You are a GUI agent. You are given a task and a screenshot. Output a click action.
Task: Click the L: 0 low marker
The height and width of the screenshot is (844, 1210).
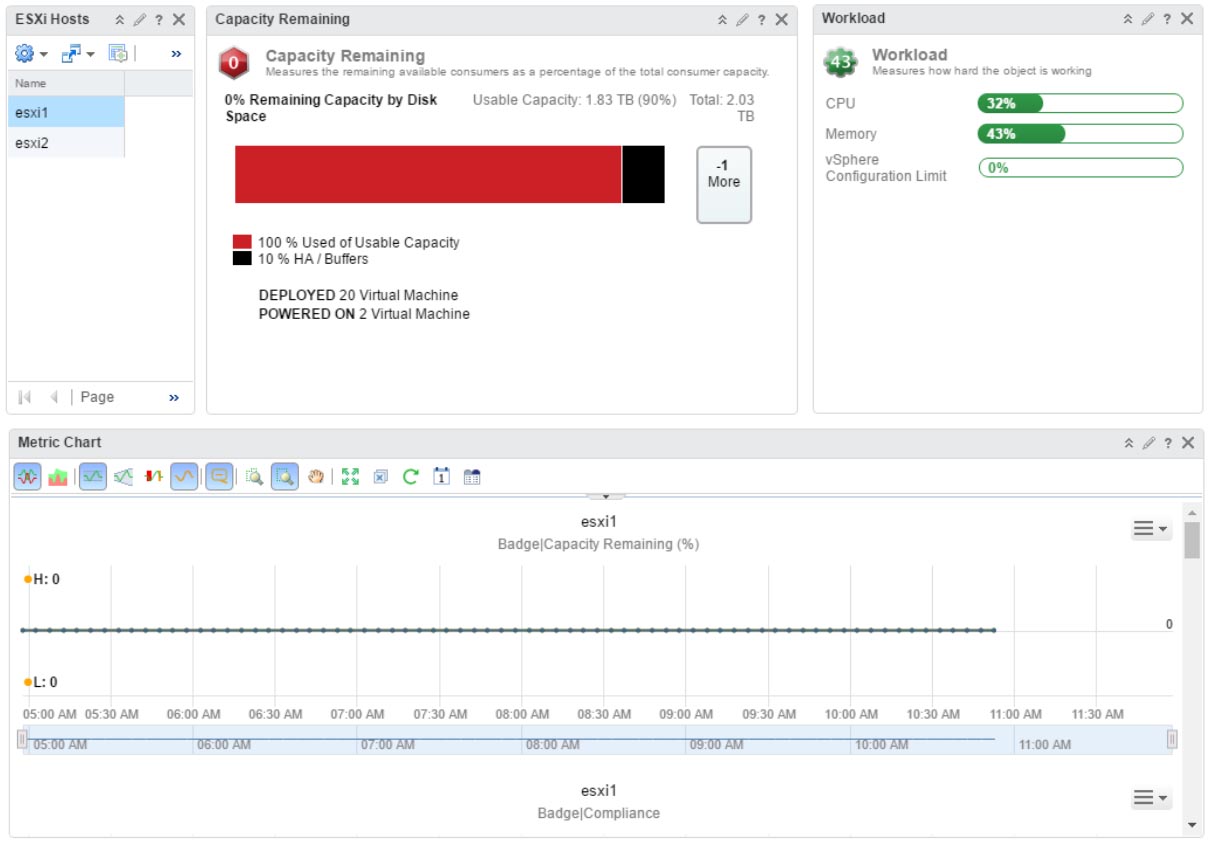tap(41, 682)
